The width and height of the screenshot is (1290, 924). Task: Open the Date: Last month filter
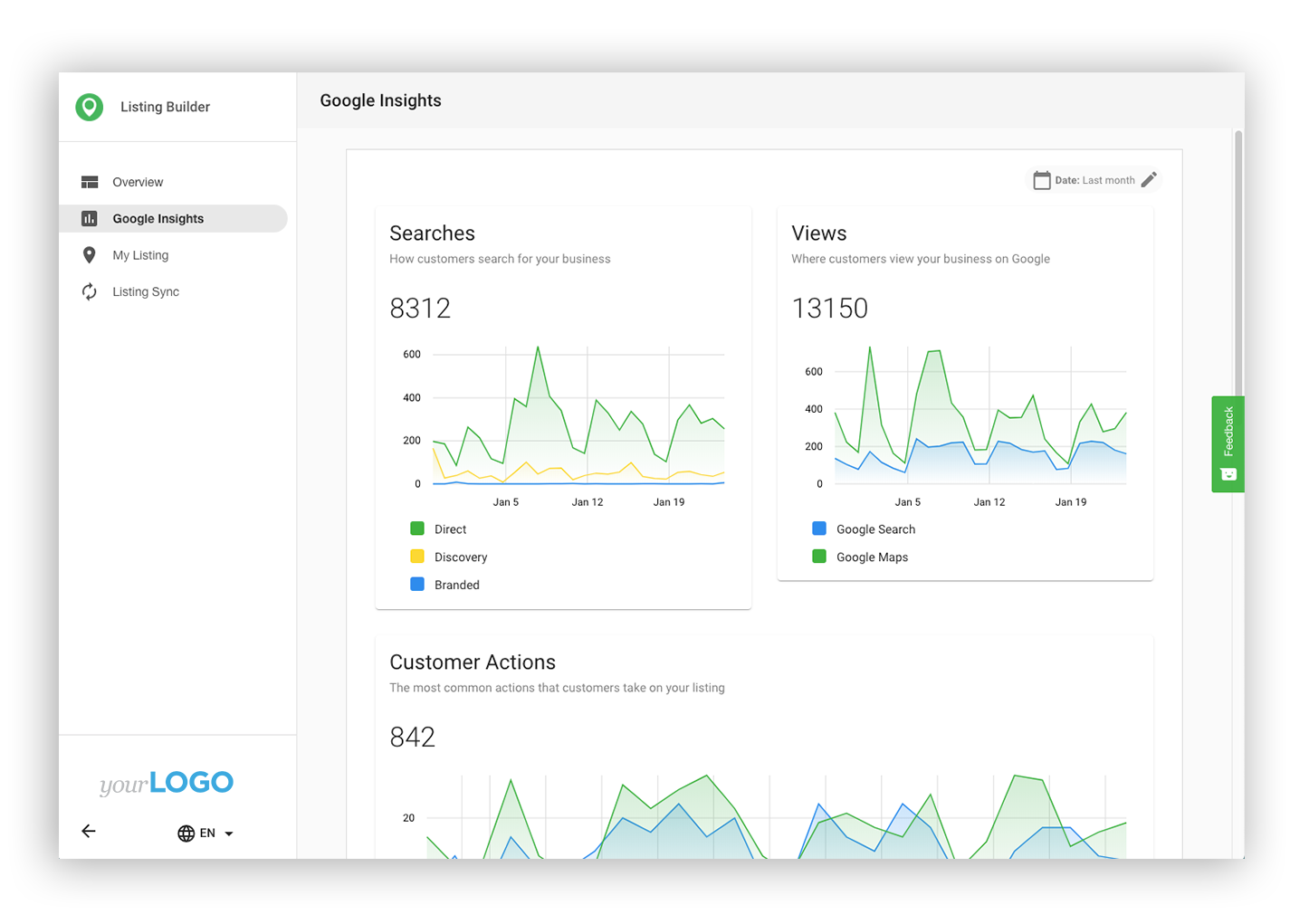(1094, 180)
